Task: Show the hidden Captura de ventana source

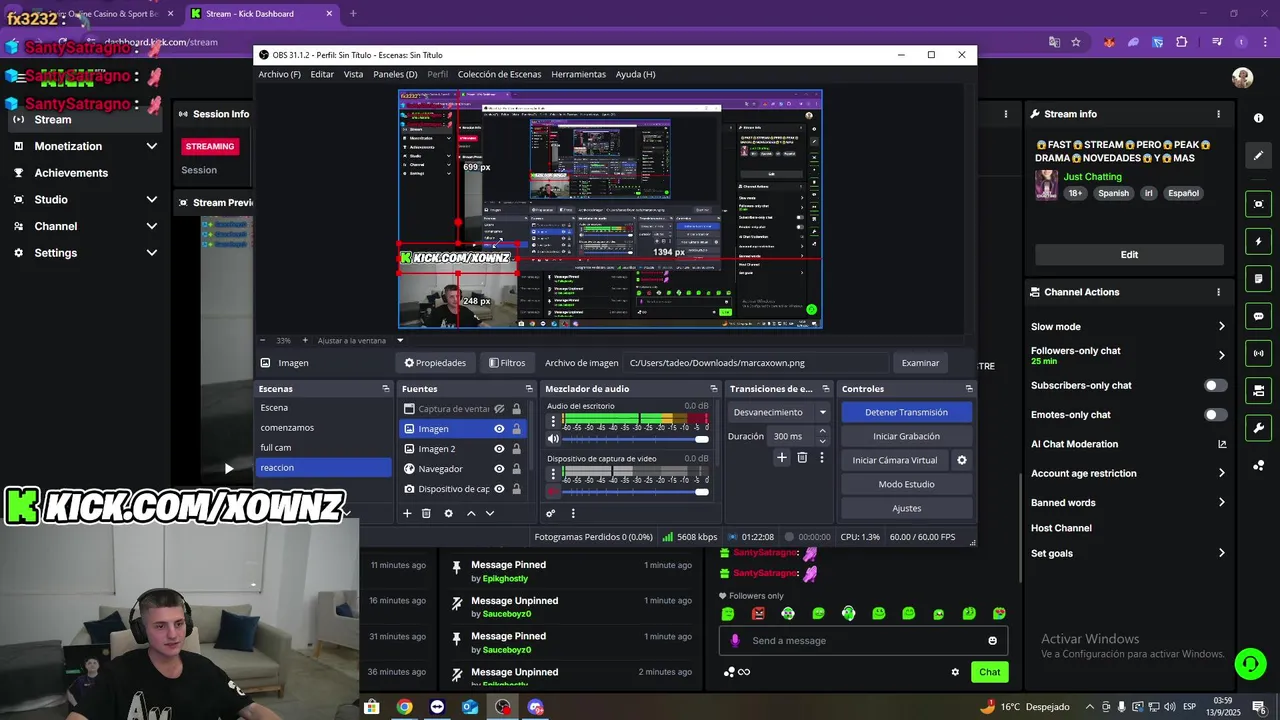Action: coord(499,409)
